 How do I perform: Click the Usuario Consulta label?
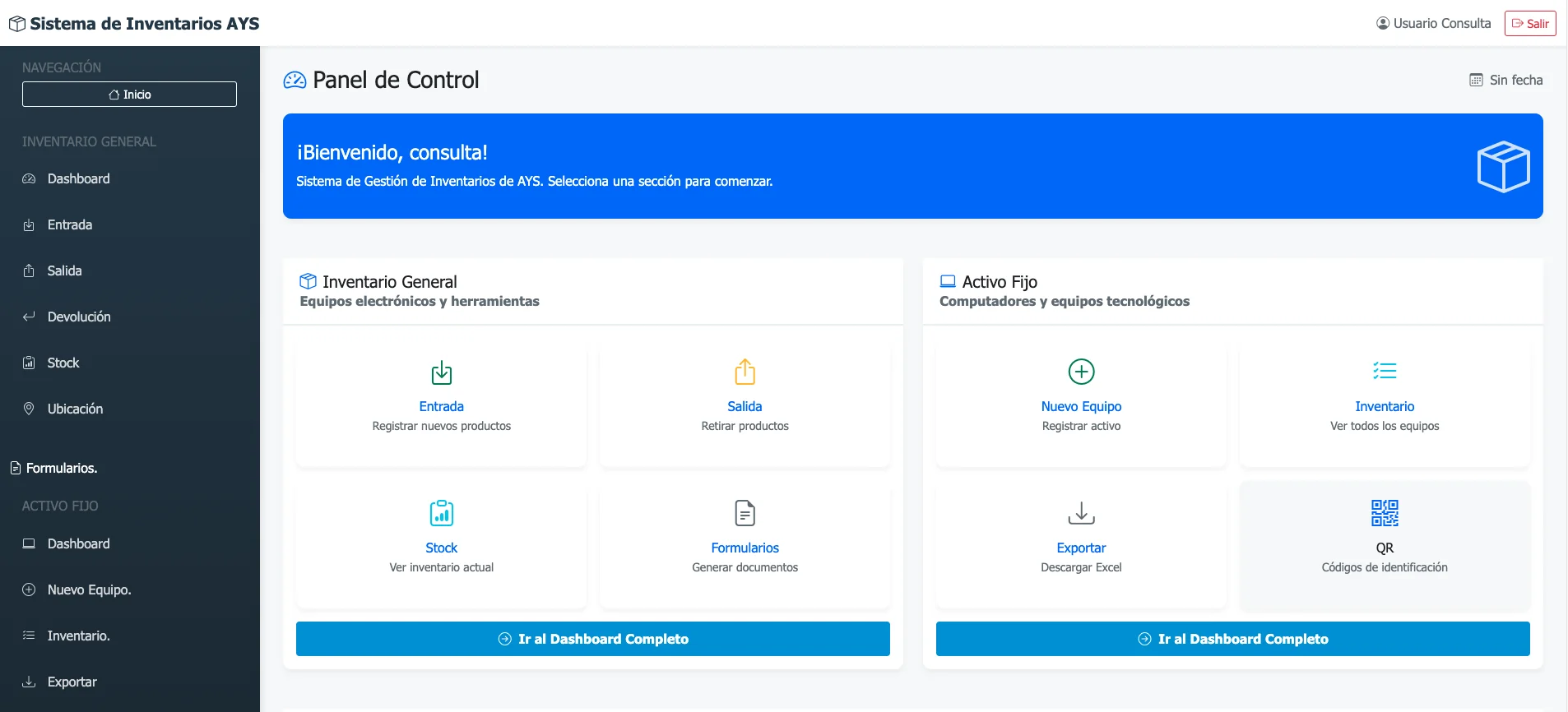click(x=1442, y=23)
